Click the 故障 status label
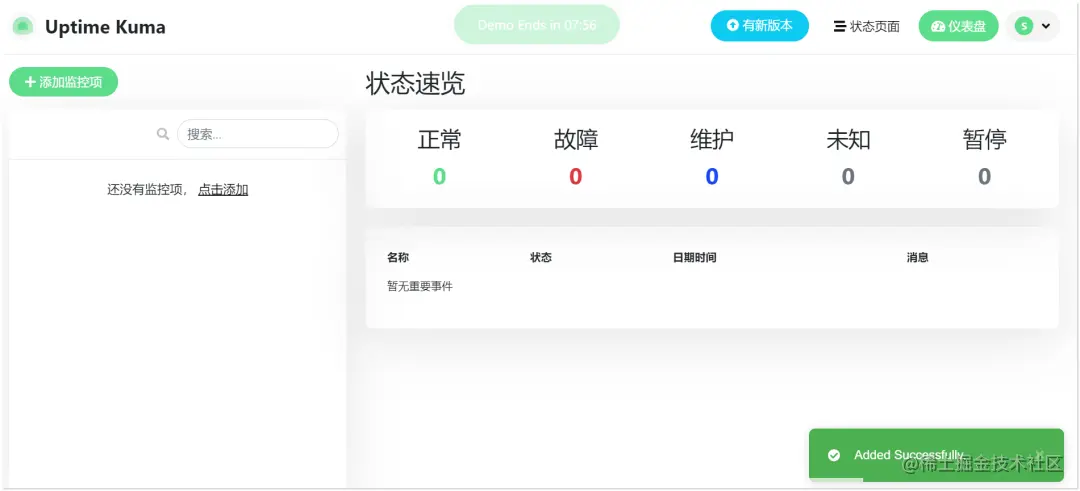 576,140
